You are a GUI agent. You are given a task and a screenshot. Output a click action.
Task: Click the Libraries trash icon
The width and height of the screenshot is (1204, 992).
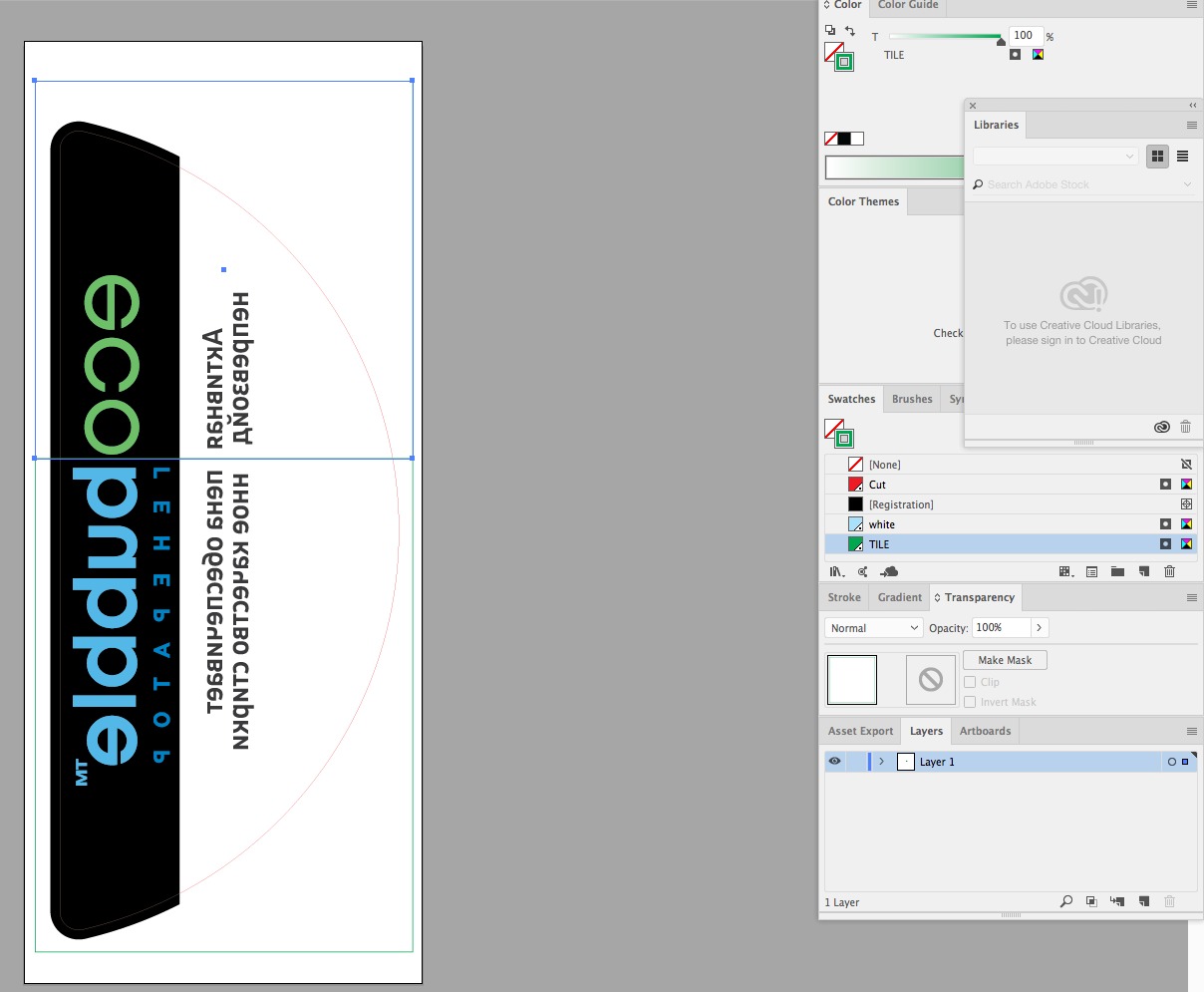pos(1185,427)
